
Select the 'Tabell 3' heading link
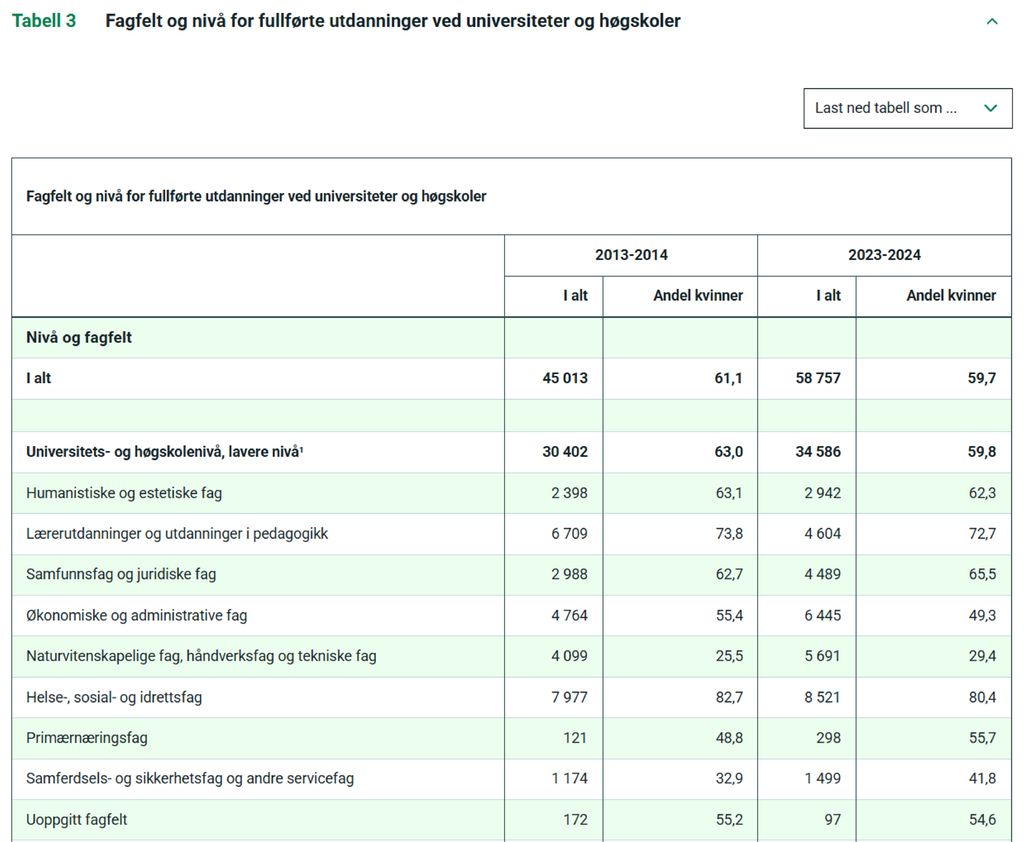(44, 20)
